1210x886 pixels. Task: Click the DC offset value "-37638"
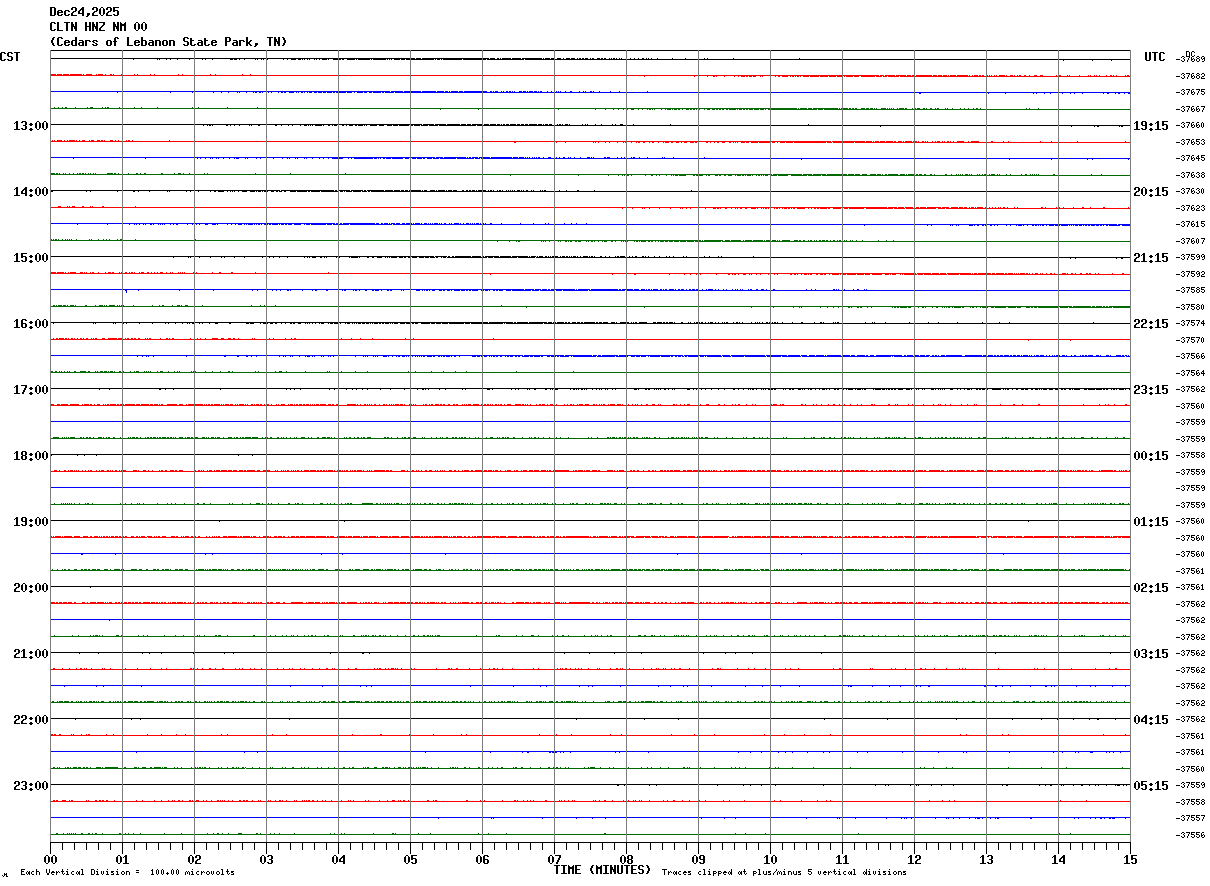click(x=1190, y=175)
